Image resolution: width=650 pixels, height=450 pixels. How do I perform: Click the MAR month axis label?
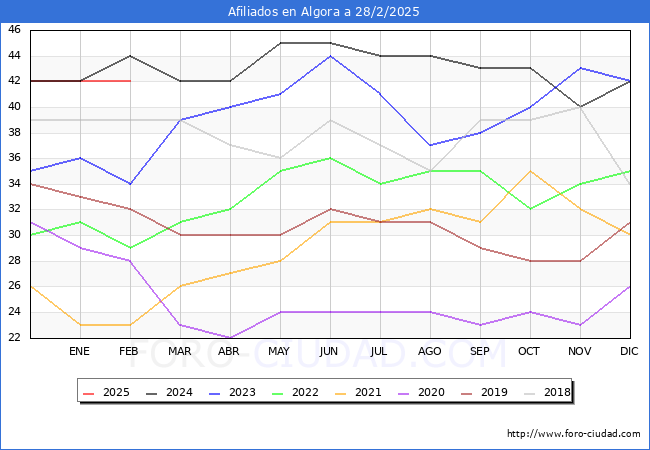pyautogui.click(x=179, y=351)
